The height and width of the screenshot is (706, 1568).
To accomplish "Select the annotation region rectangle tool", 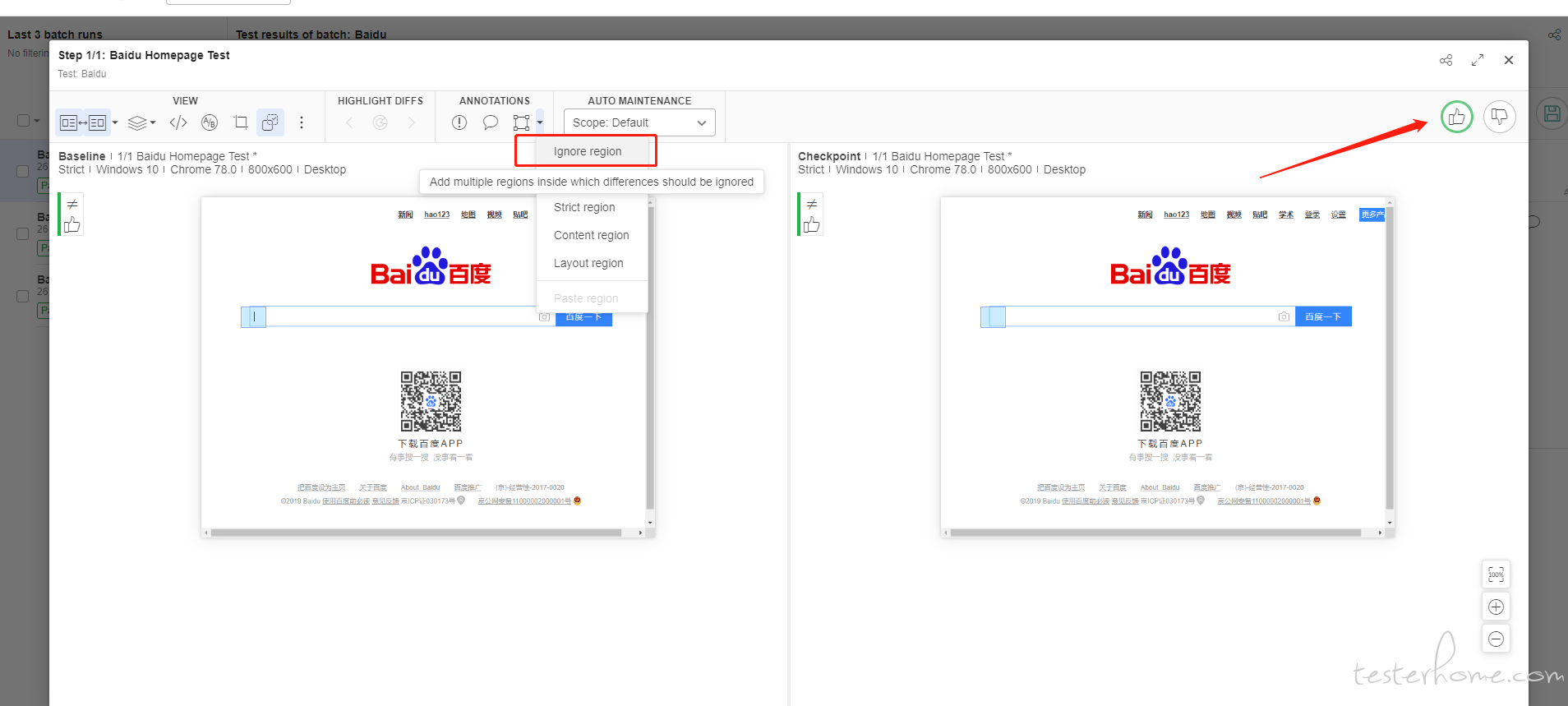I will click(x=521, y=122).
